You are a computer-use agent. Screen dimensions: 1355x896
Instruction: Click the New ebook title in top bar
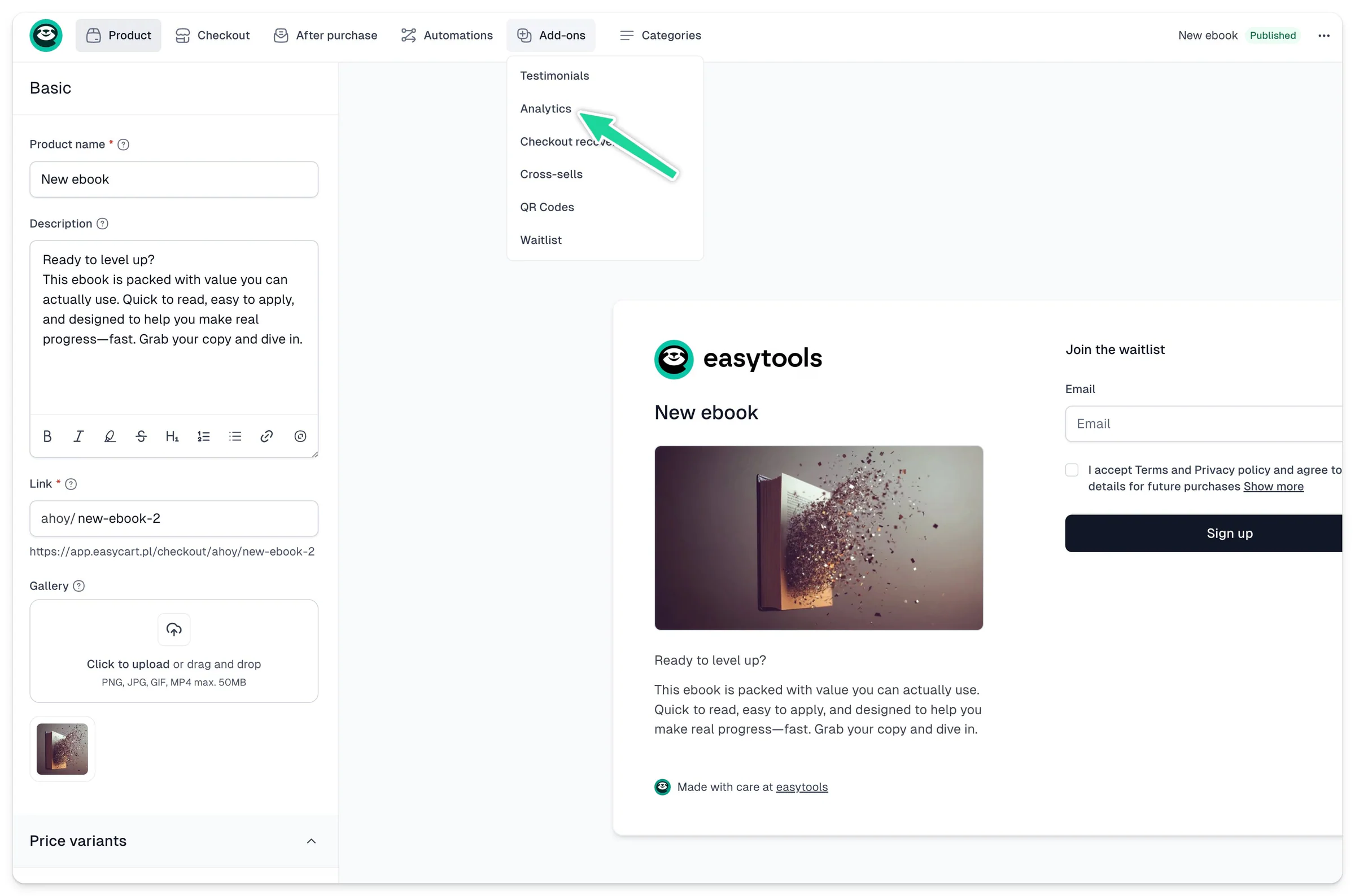[1207, 36]
